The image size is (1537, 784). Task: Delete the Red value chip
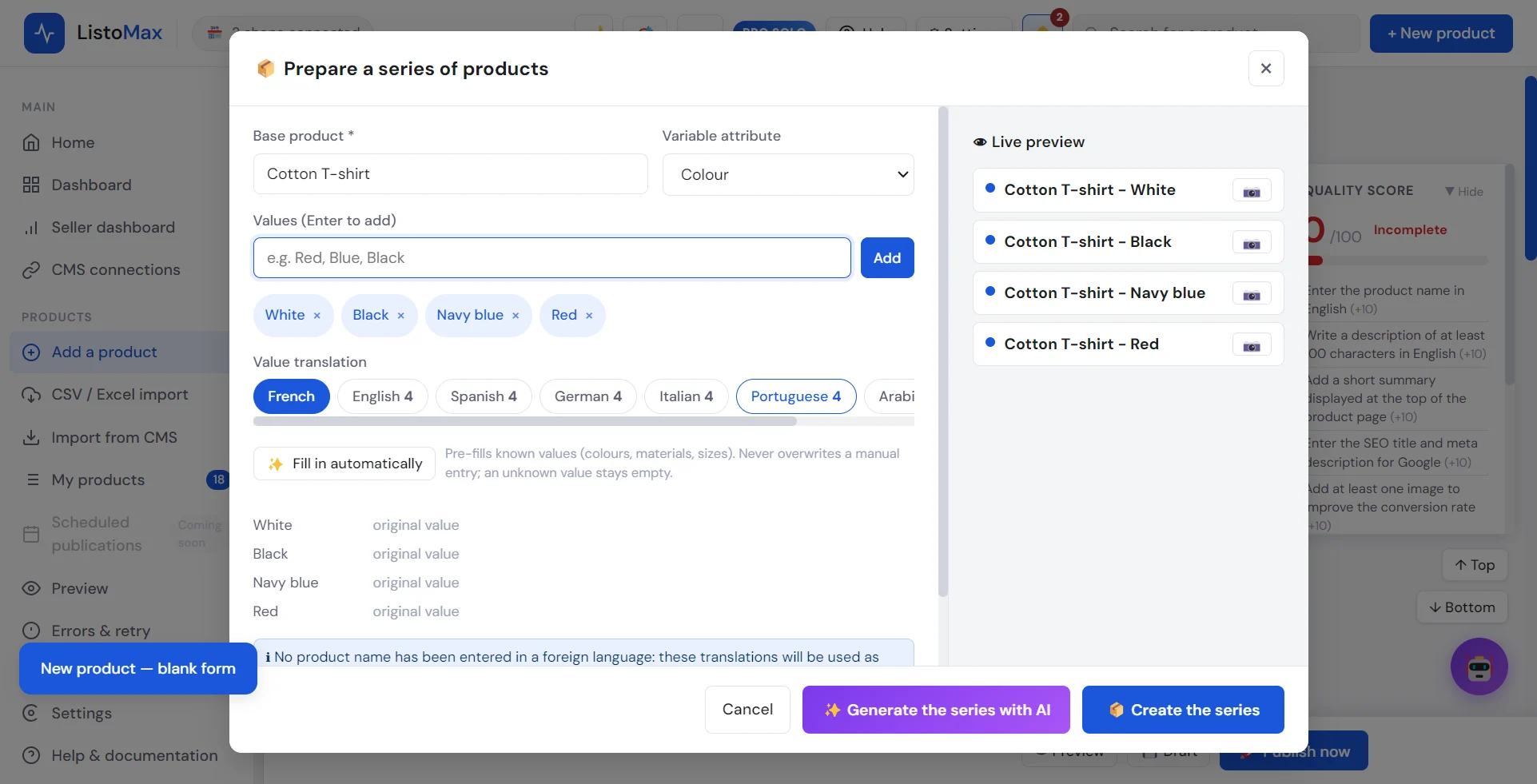(589, 316)
